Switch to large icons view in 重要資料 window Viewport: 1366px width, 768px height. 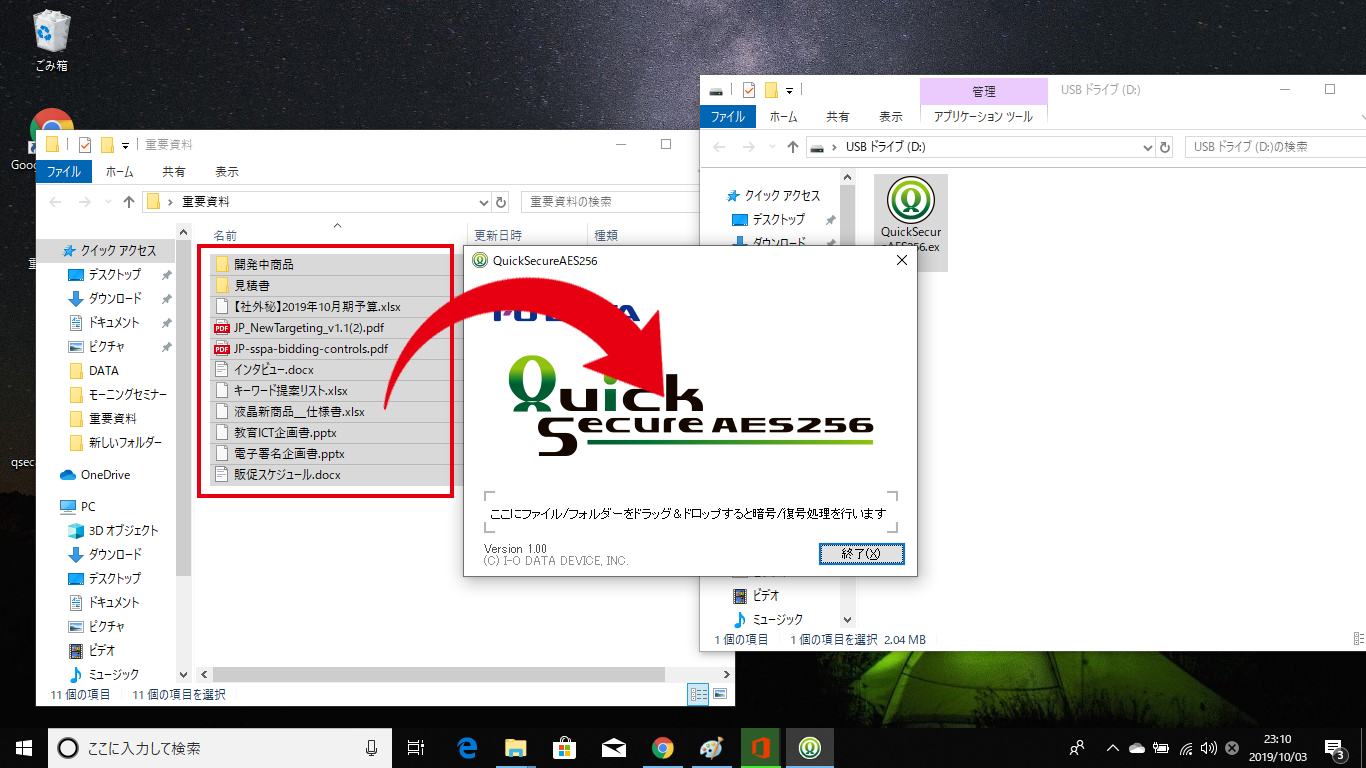[719, 694]
